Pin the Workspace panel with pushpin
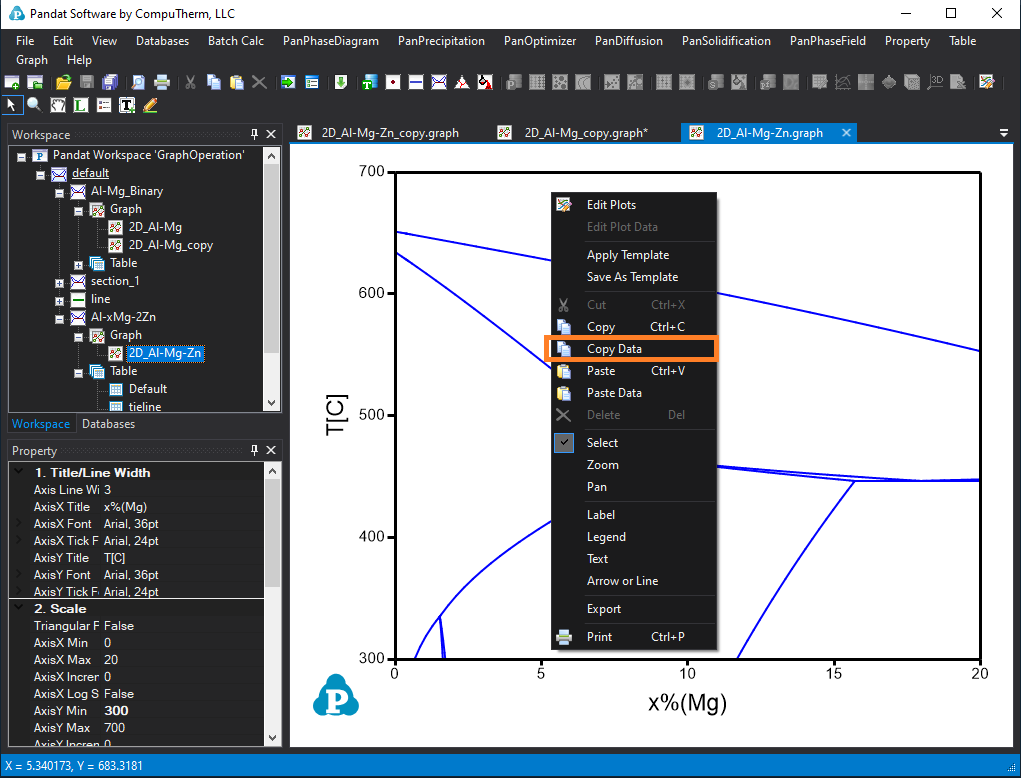Viewport: 1021px width, 778px height. (x=254, y=134)
